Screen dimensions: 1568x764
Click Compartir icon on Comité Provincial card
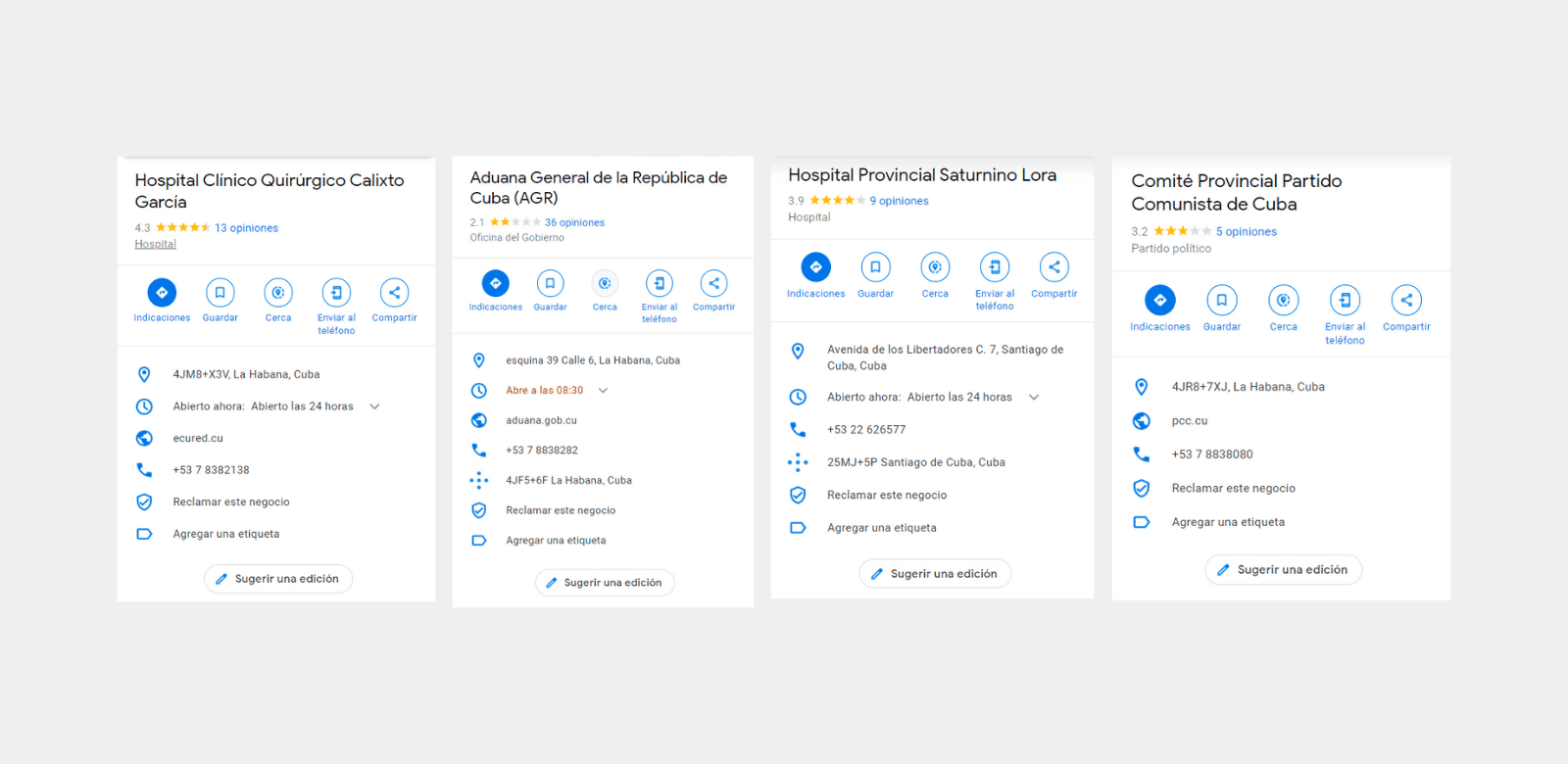point(1406,300)
